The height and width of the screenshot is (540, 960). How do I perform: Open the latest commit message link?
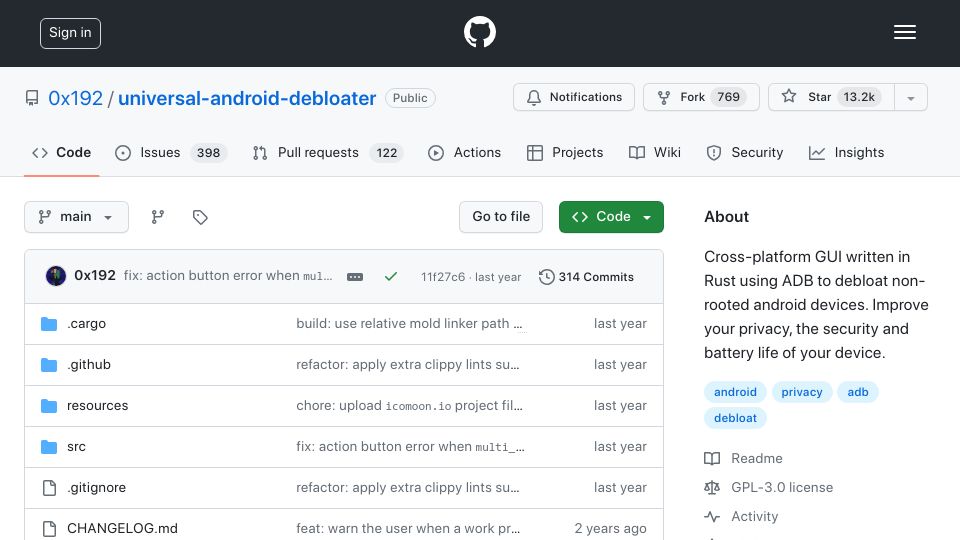(228, 276)
